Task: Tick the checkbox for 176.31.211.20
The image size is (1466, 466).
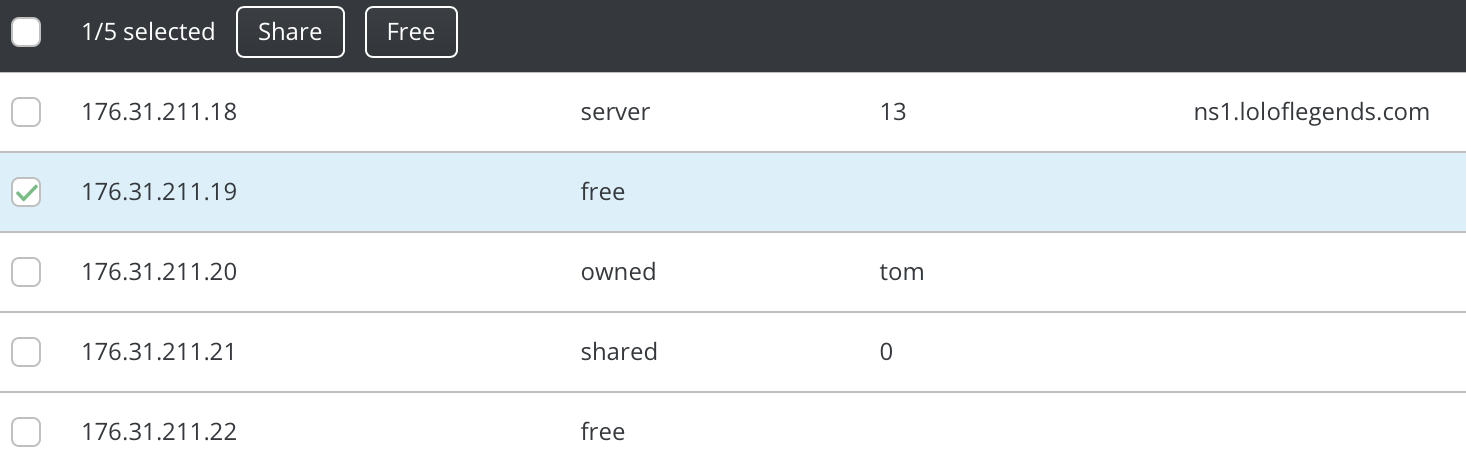Action: tap(26, 272)
